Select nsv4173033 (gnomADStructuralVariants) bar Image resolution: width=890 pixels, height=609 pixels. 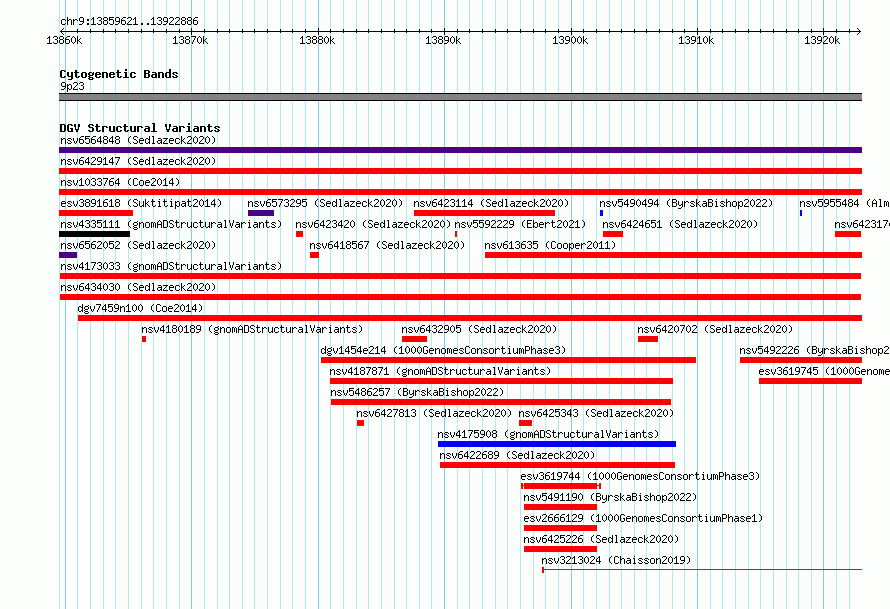460,276
